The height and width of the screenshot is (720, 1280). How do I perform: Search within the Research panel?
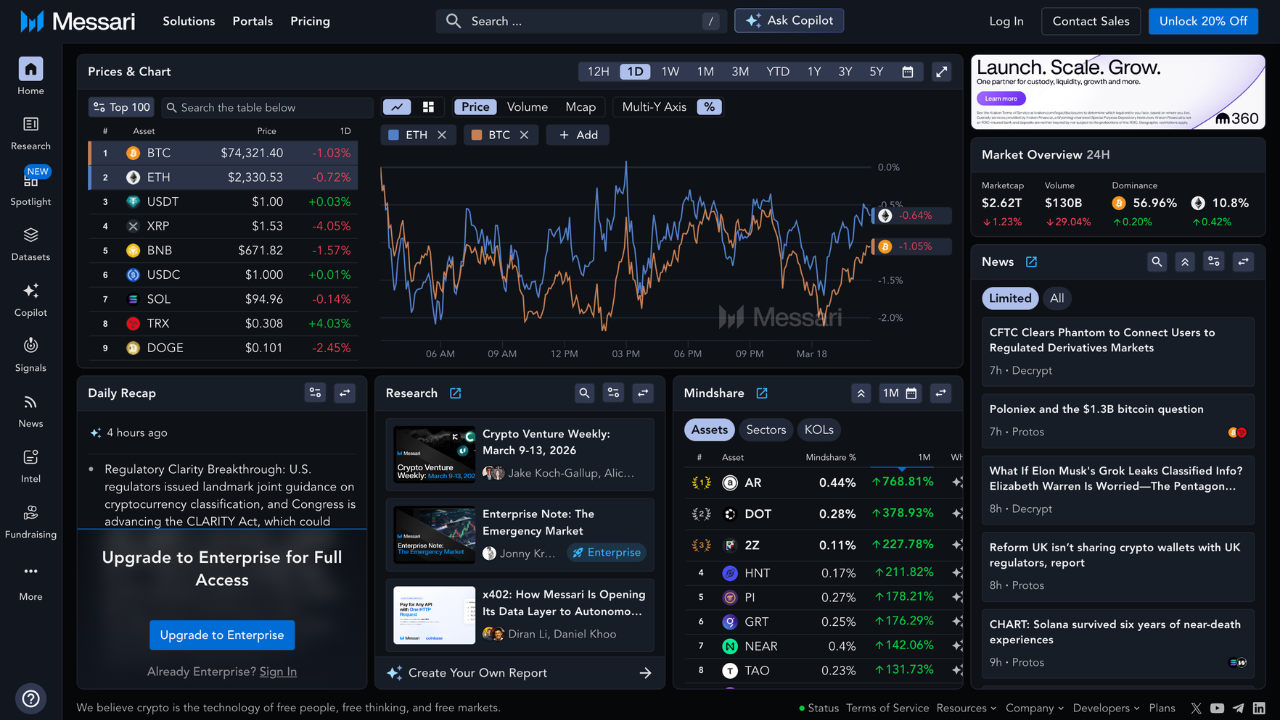(585, 393)
